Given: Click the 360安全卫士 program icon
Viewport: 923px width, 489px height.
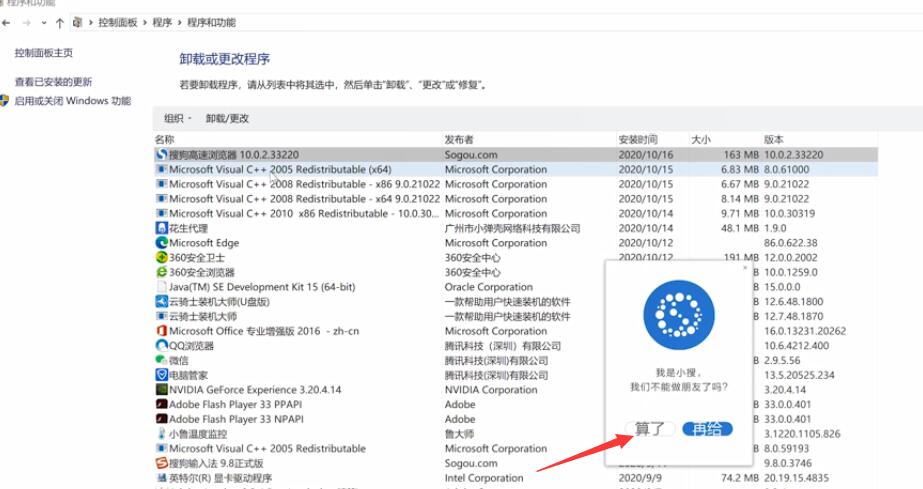Looking at the screenshot, I should [161, 258].
